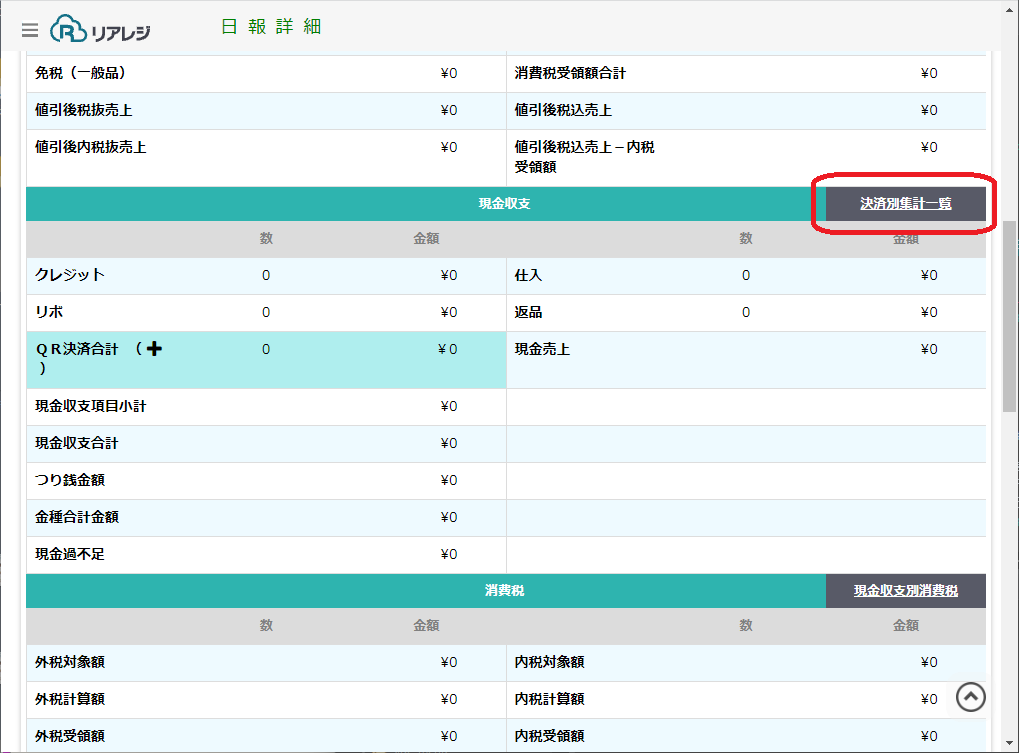Click the つり銭金額 row label
Screen dimensions: 1019x754
[x=70, y=480]
